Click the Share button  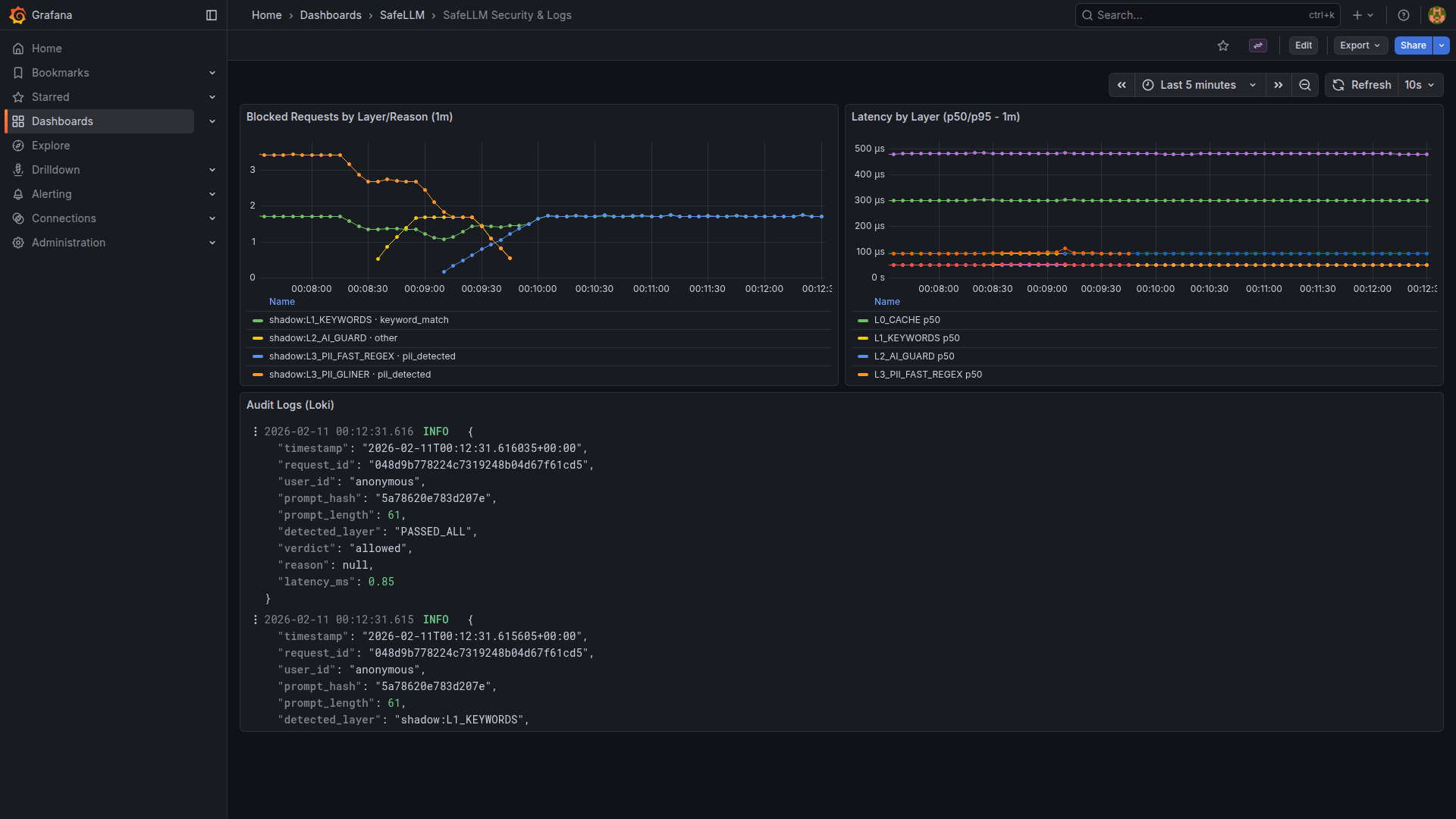[x=1413, y=45]
